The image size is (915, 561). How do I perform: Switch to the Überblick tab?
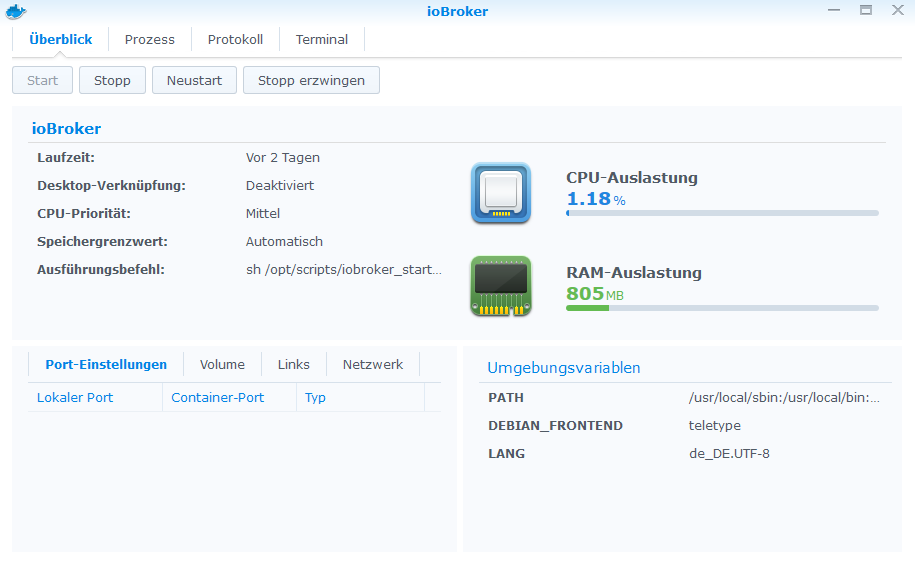click(61, 40)
